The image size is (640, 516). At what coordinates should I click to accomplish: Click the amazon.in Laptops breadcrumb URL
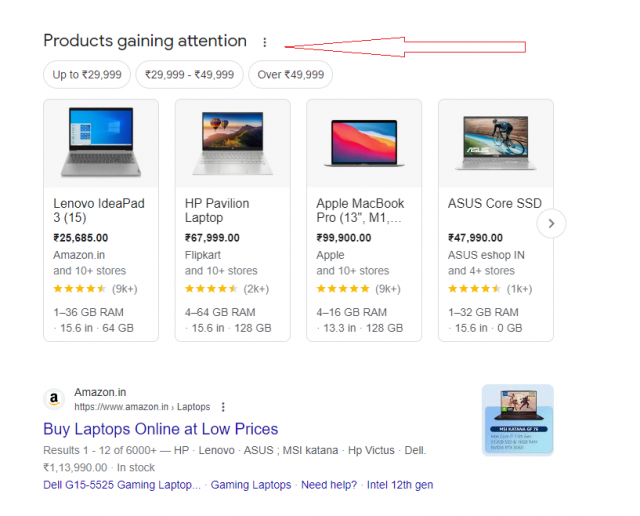coord(142,407)
